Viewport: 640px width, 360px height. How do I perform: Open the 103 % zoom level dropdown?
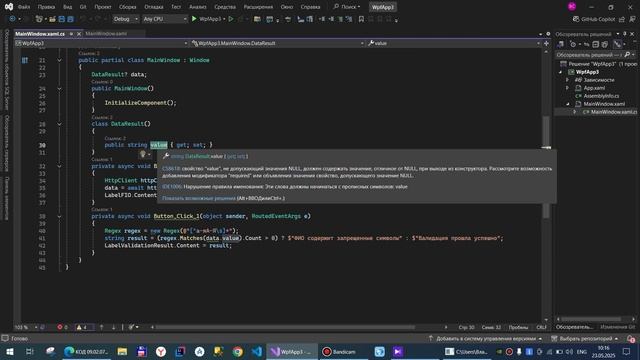click(26, 327)
